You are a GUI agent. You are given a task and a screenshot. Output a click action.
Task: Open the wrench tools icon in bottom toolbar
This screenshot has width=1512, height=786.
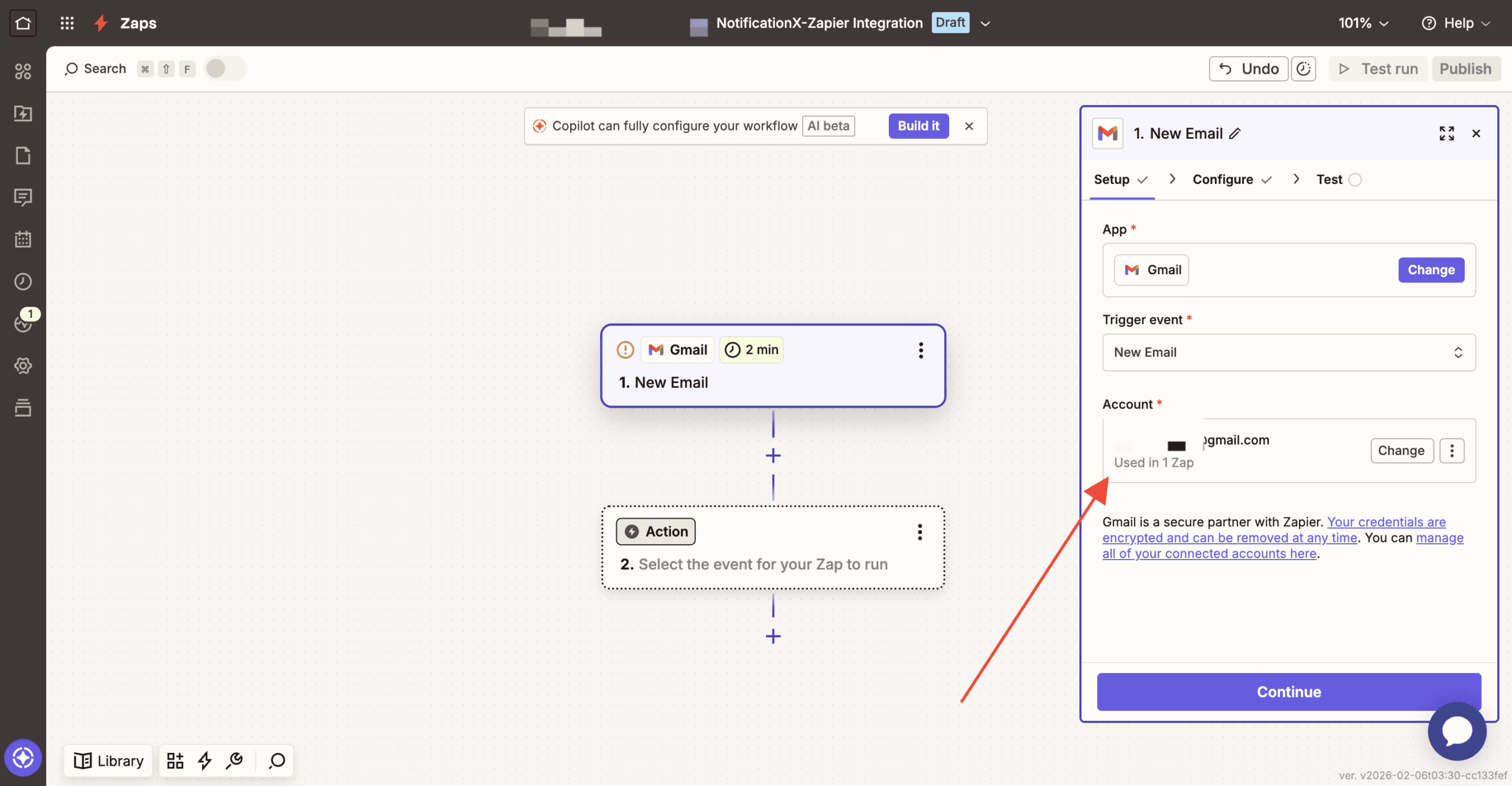pyautogui.click(x=234, y=761)
